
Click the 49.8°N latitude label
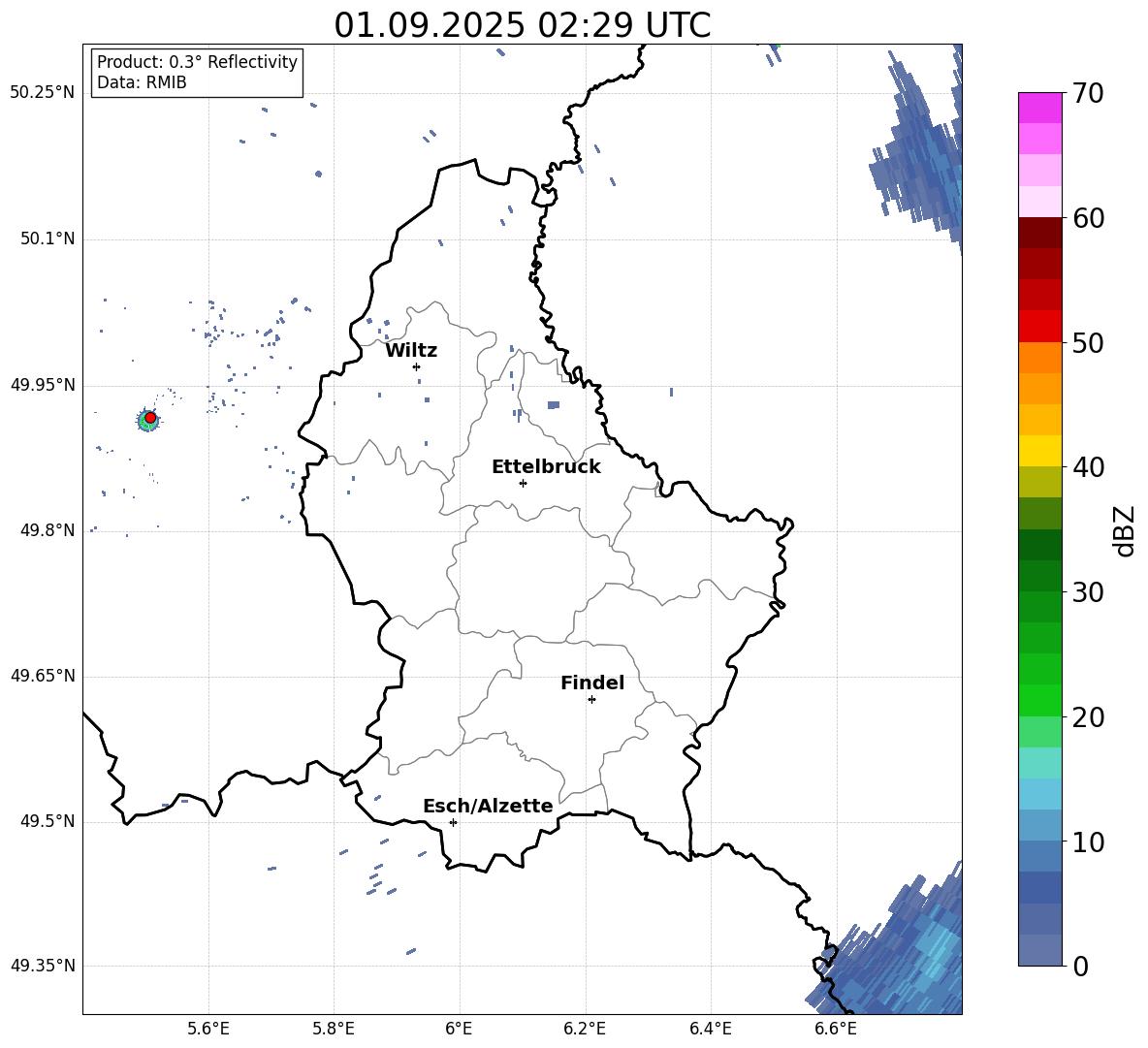tap(47, 530)
